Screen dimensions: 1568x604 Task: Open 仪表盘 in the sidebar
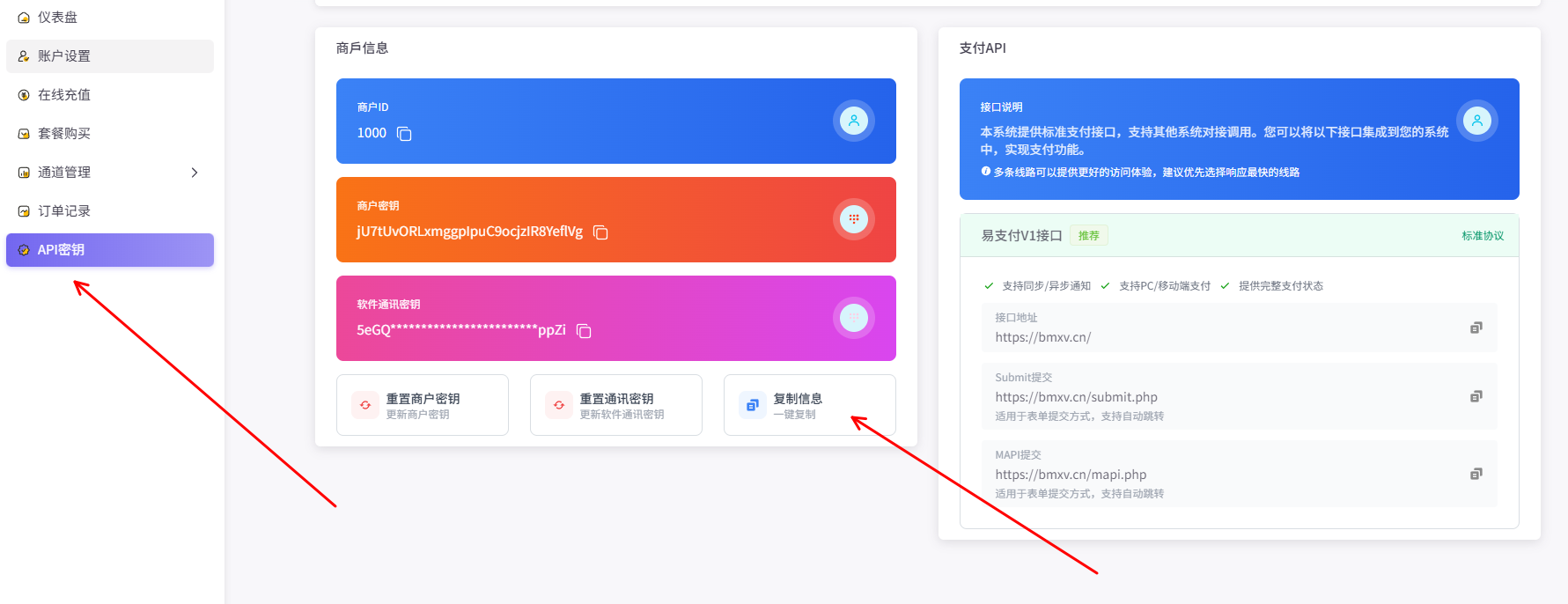pos(110,18)
